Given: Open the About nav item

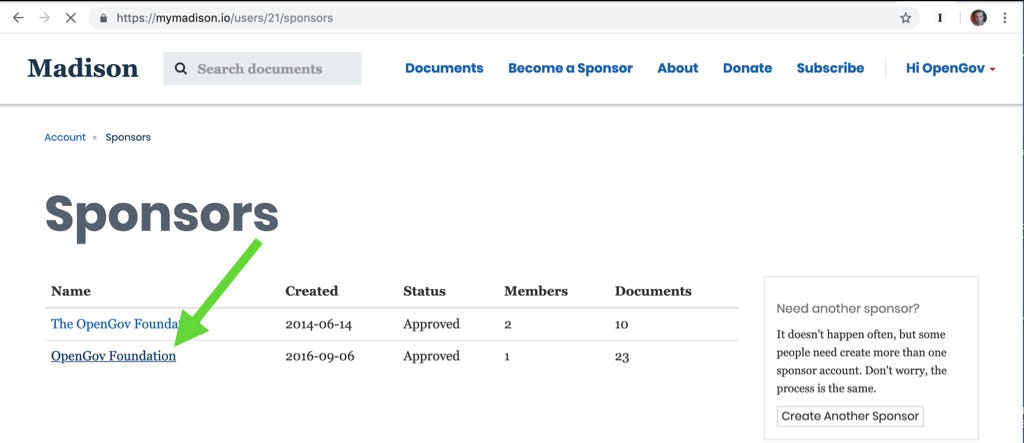Looking at the screenshot, I should click(678, 68).
